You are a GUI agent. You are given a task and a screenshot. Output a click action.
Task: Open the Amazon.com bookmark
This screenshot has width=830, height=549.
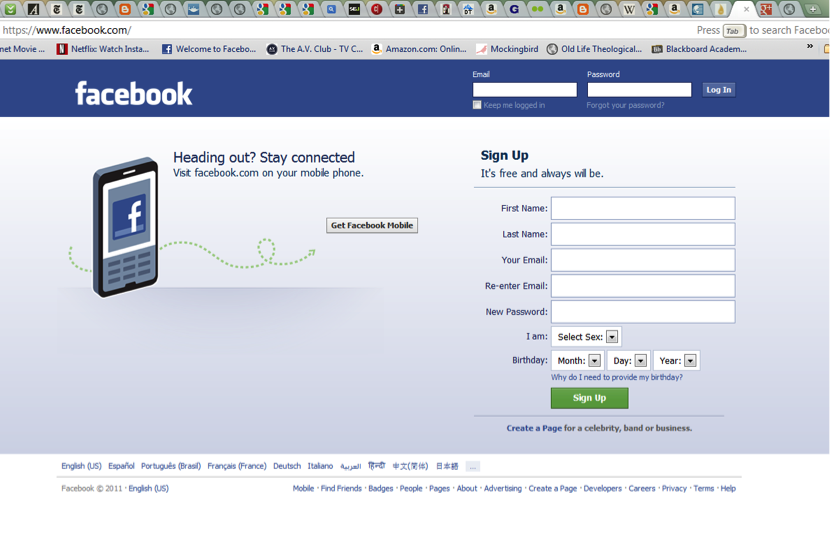click(x=419, y=49)
